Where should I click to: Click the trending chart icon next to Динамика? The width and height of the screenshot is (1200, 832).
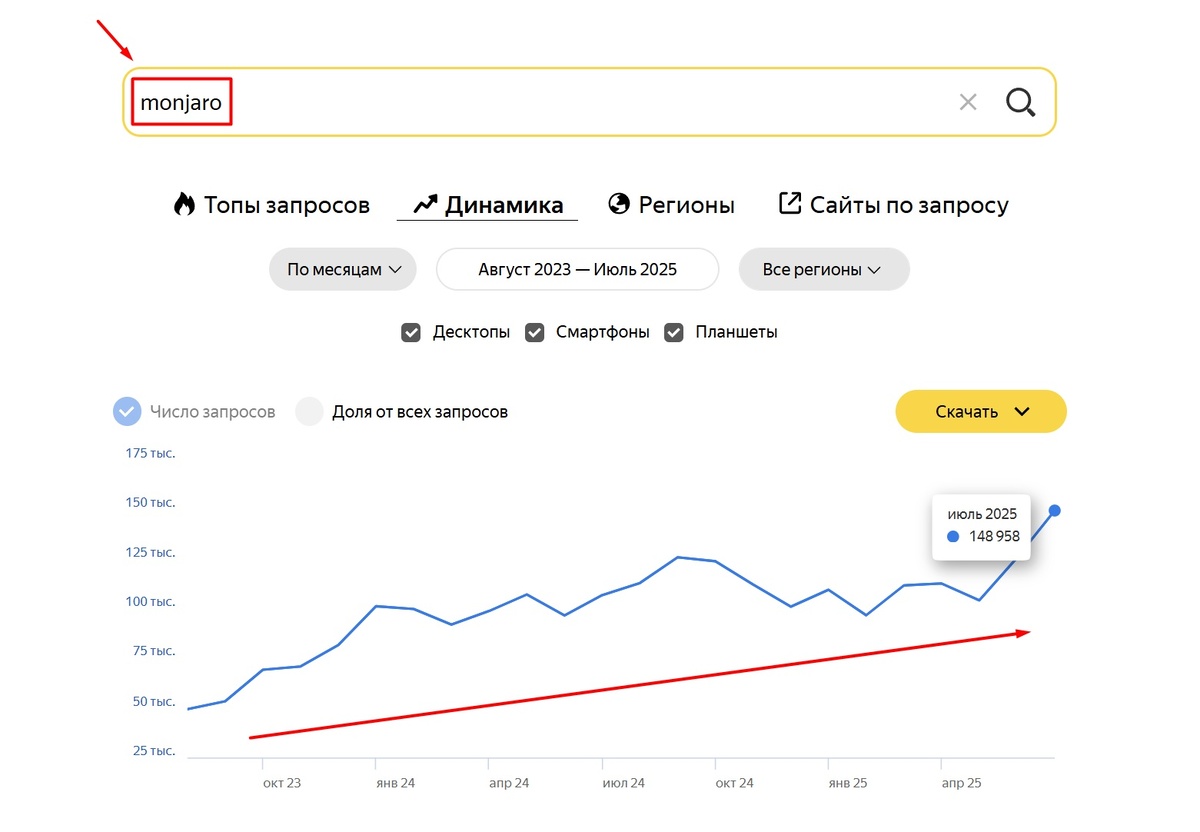(x=424, y=203)
